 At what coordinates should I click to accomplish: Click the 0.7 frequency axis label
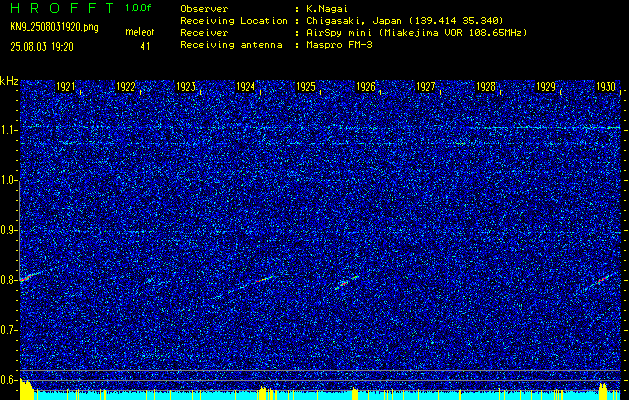(x=8, y=330)
